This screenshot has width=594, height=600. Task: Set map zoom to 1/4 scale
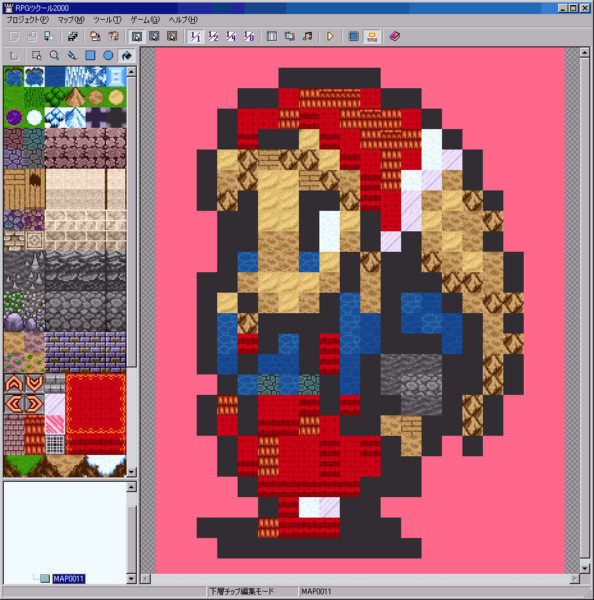(231, 36)
